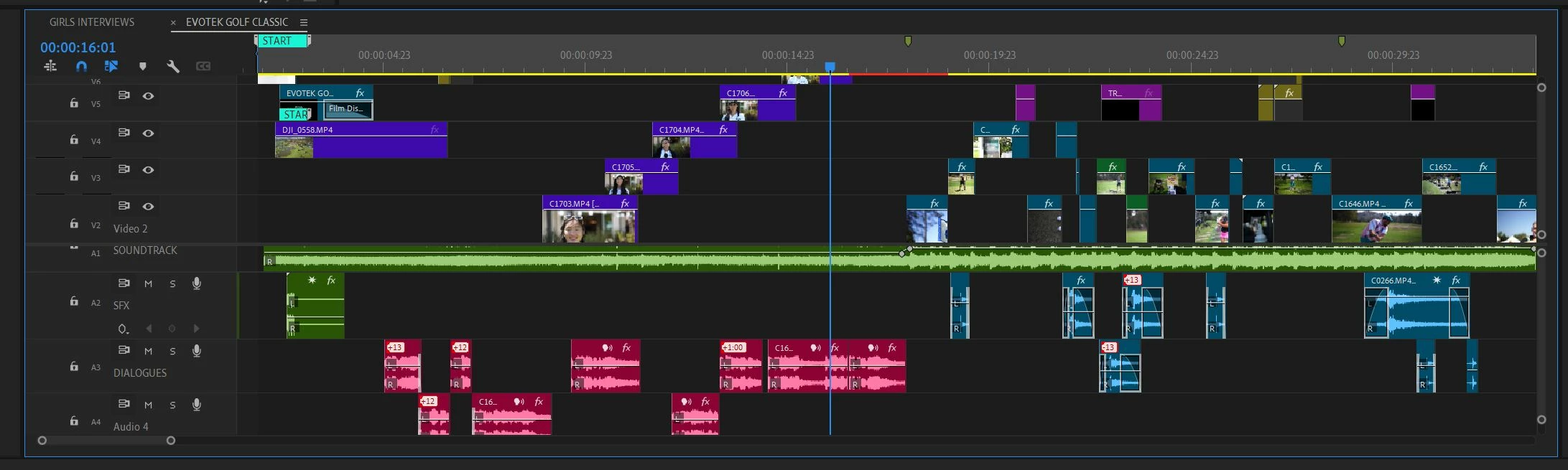Click the first green sequence marker

[x=908, y=42]
